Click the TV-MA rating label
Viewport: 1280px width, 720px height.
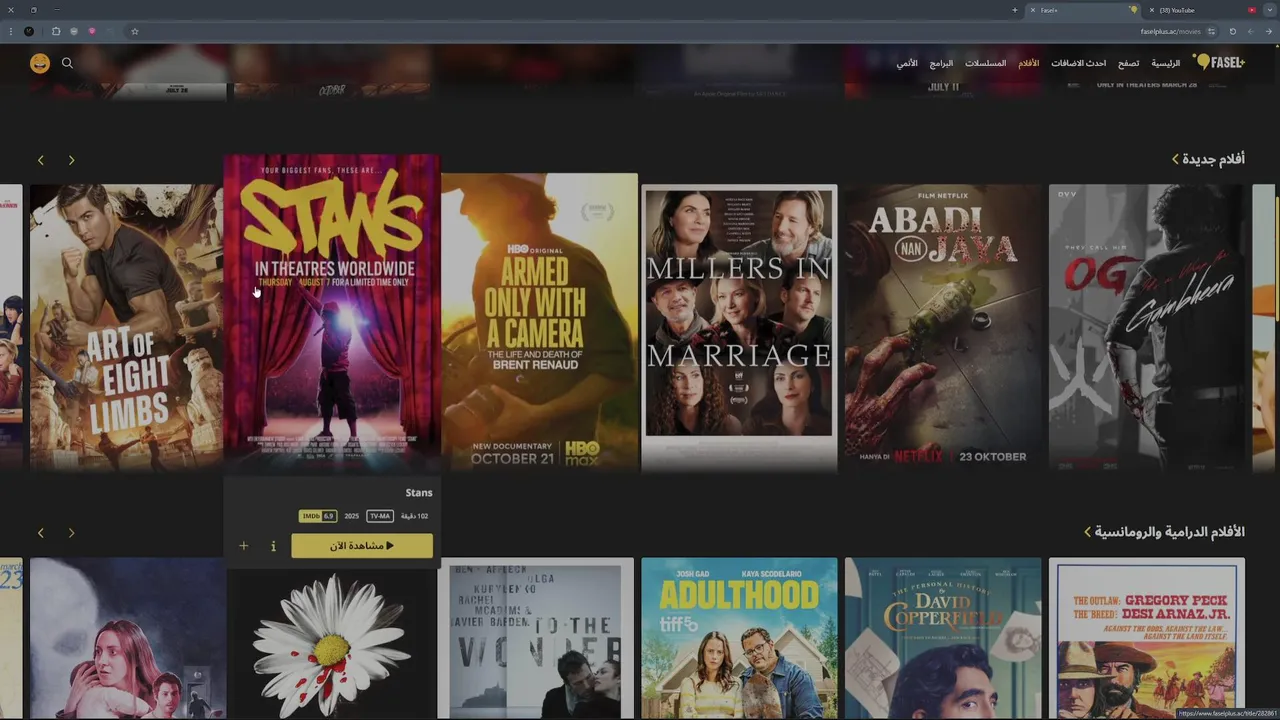click(380, 516)
